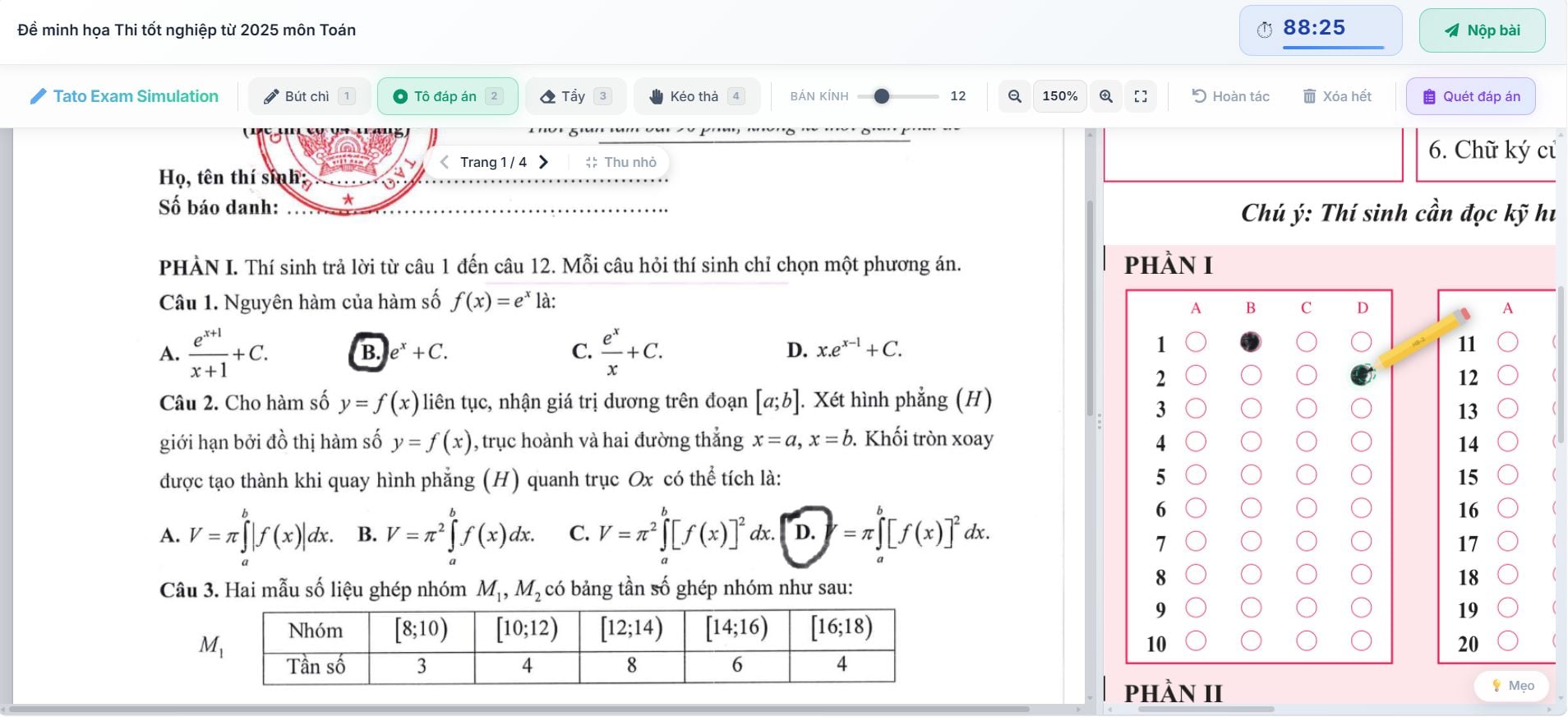
Task: Fill bubble B for question 6
Action: (1251, 508)
